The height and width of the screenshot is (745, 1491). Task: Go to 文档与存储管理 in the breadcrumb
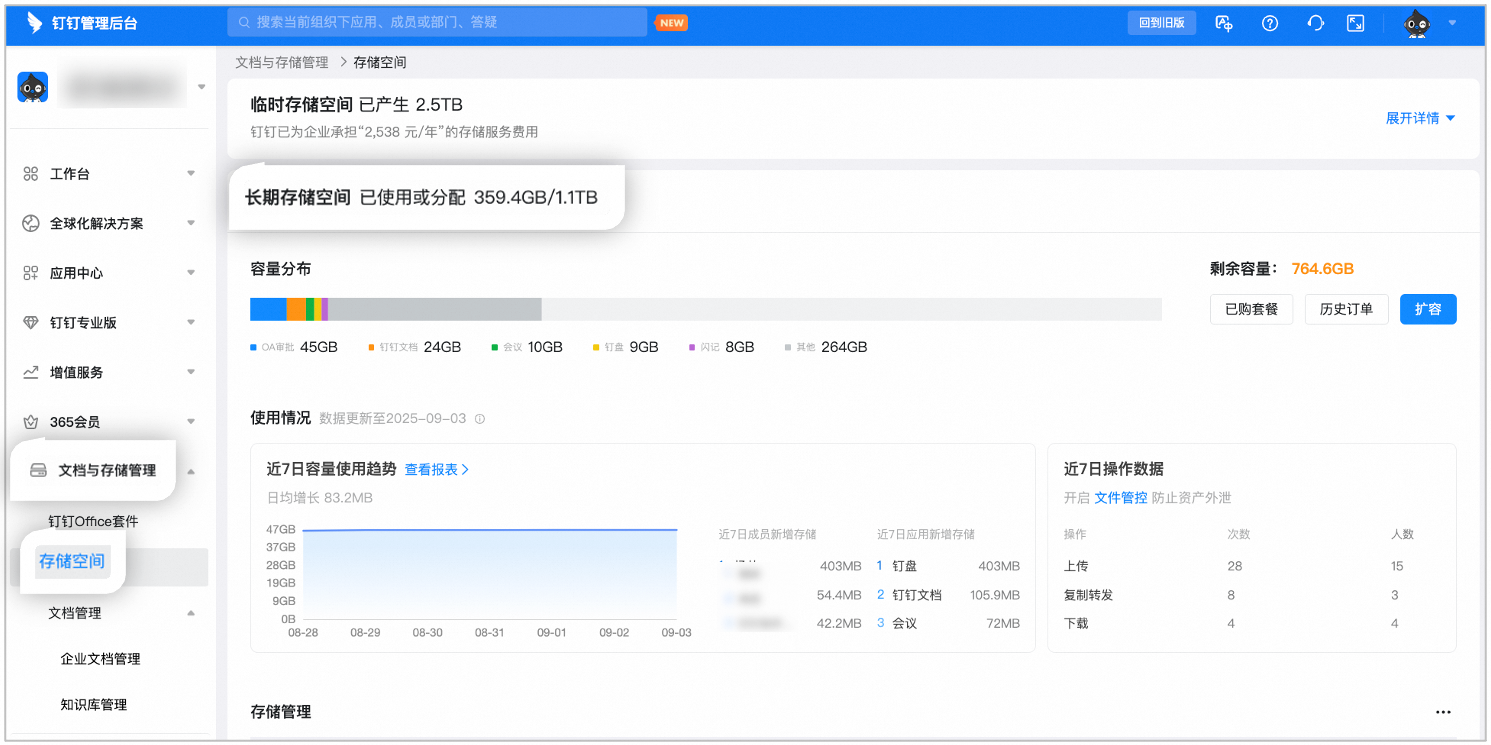tap(282, 62)
